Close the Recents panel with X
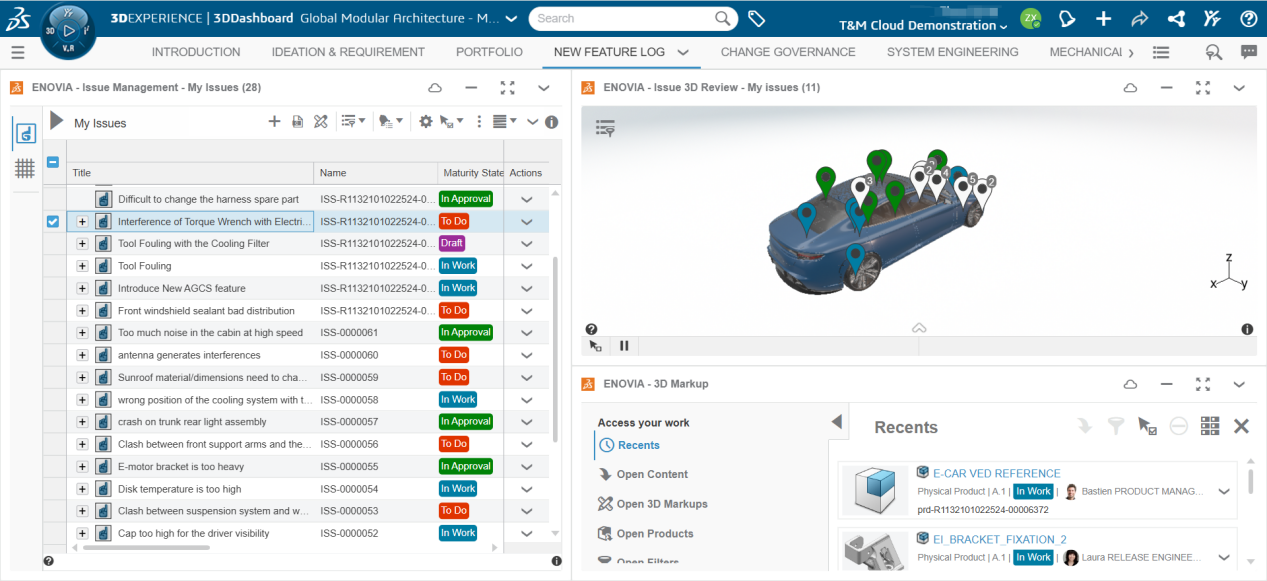 tap(1241, 426)
